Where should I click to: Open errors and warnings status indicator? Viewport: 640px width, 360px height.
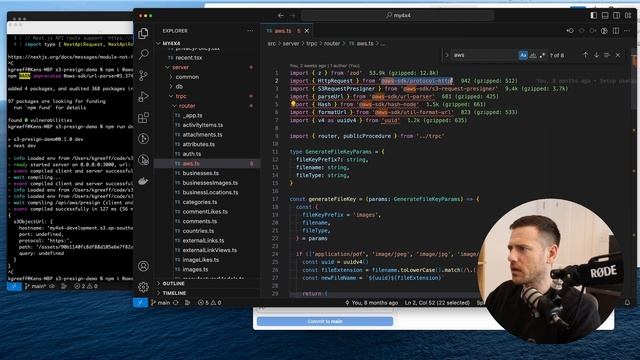209,302
